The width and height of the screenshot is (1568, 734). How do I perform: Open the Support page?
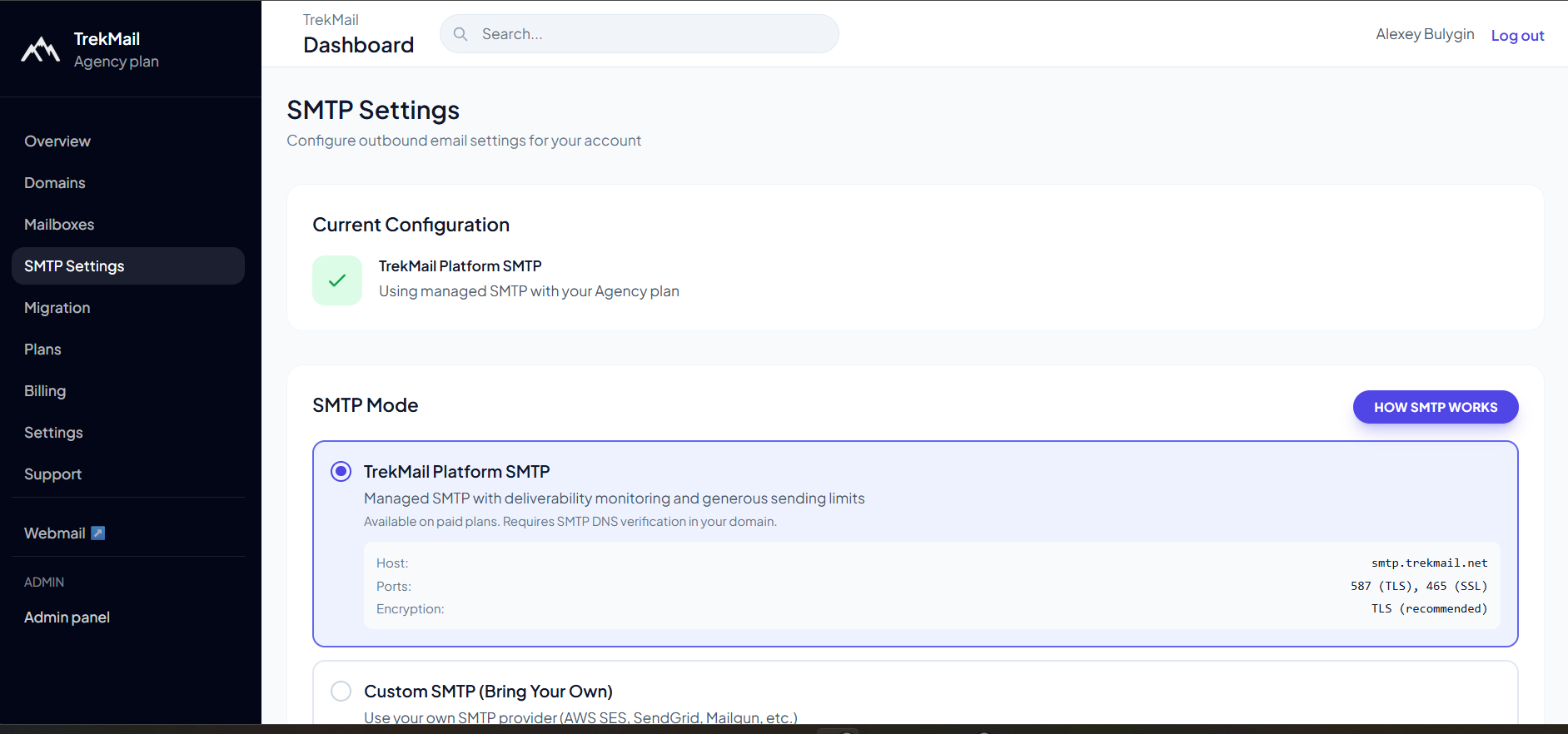pos(53,474)
